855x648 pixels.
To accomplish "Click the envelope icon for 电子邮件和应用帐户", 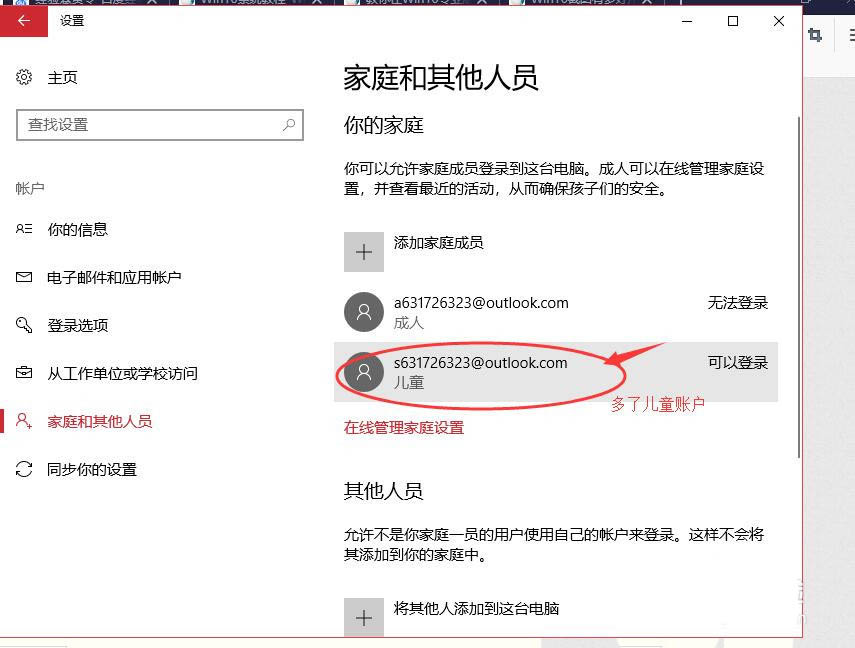I will (25, 277).
